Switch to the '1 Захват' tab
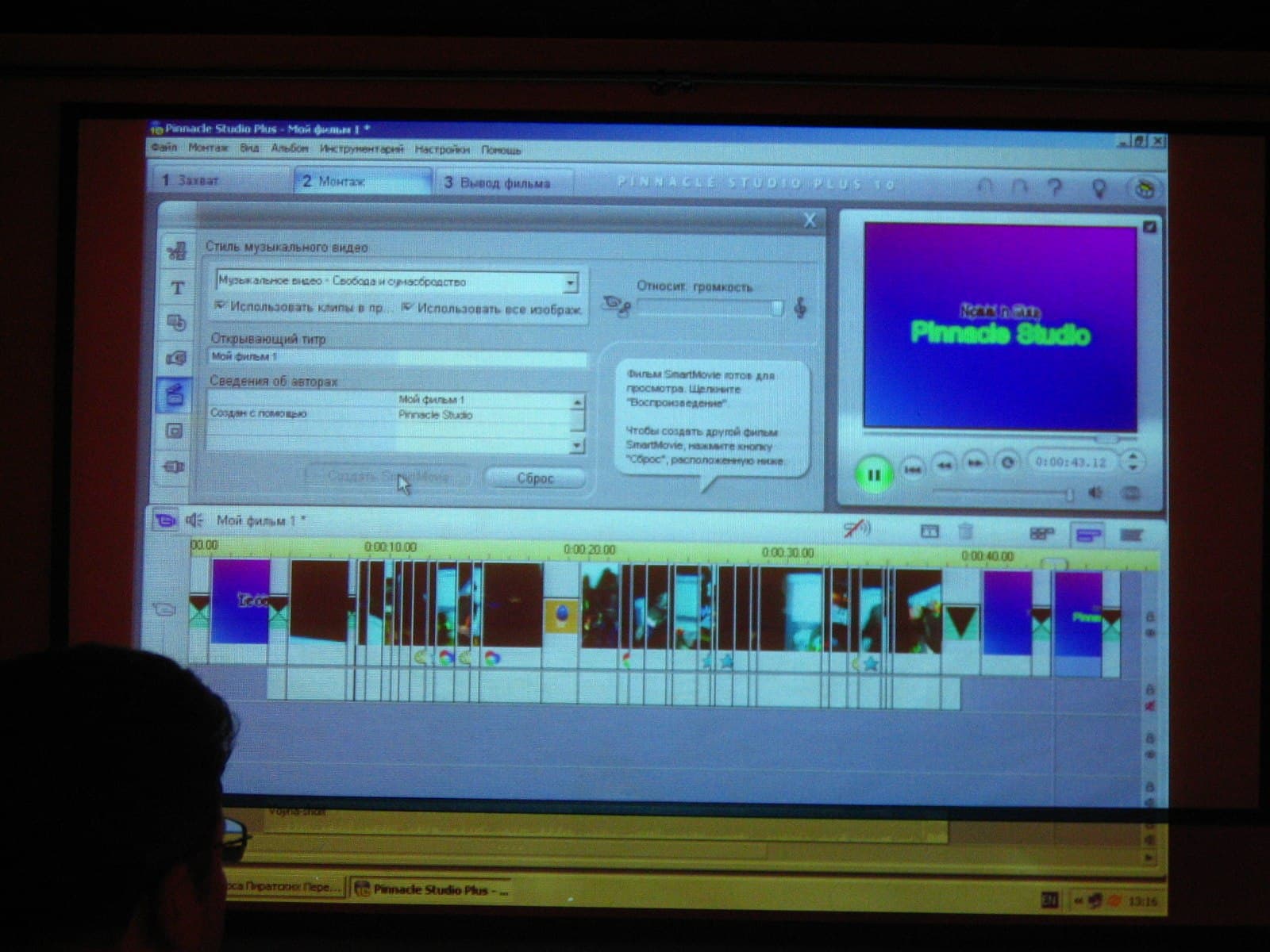 pos(221,180)
